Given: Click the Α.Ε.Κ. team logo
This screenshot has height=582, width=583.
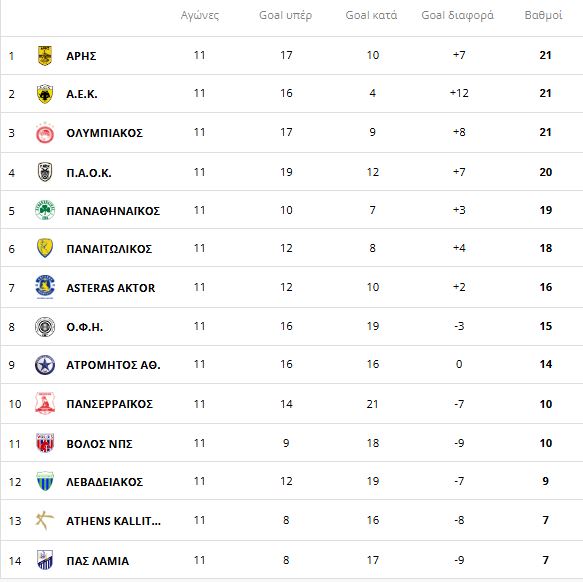Looking at the screenshot, I should pyautogui.click(x=45, y=94).
